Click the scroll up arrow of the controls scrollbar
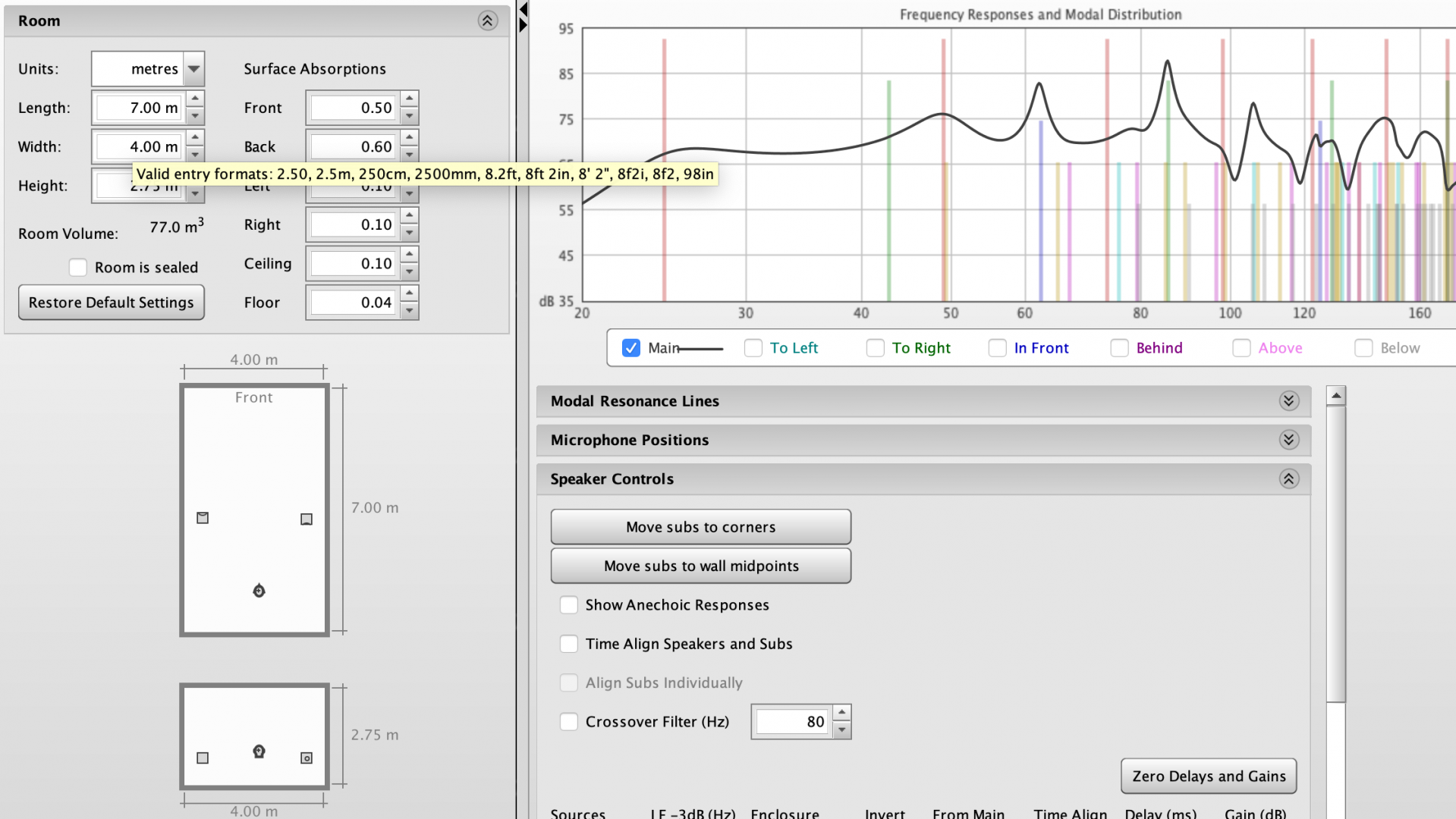Screen dimensions: 1456x819 1335,396
